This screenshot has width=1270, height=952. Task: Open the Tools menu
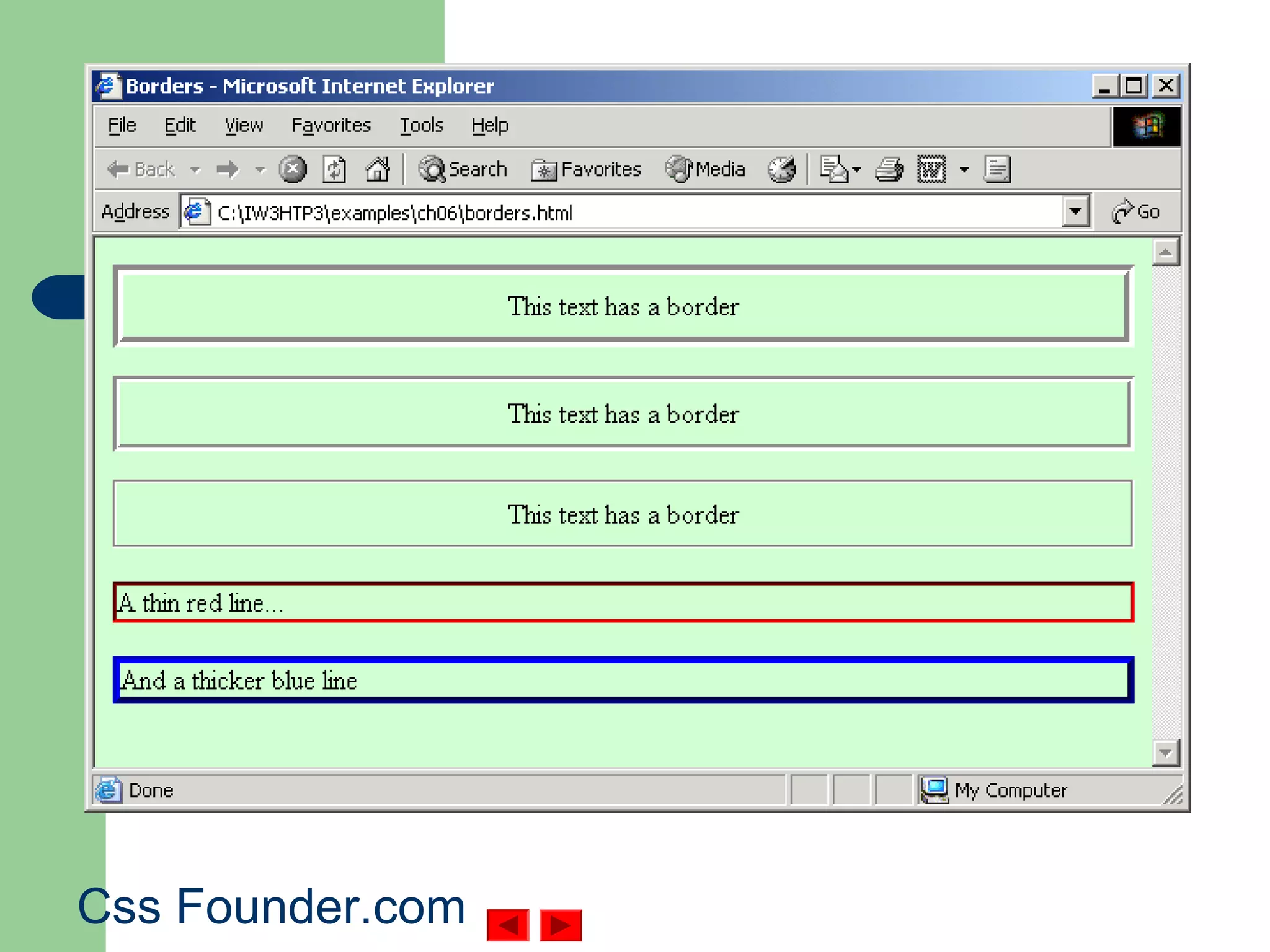click(421, 126)
